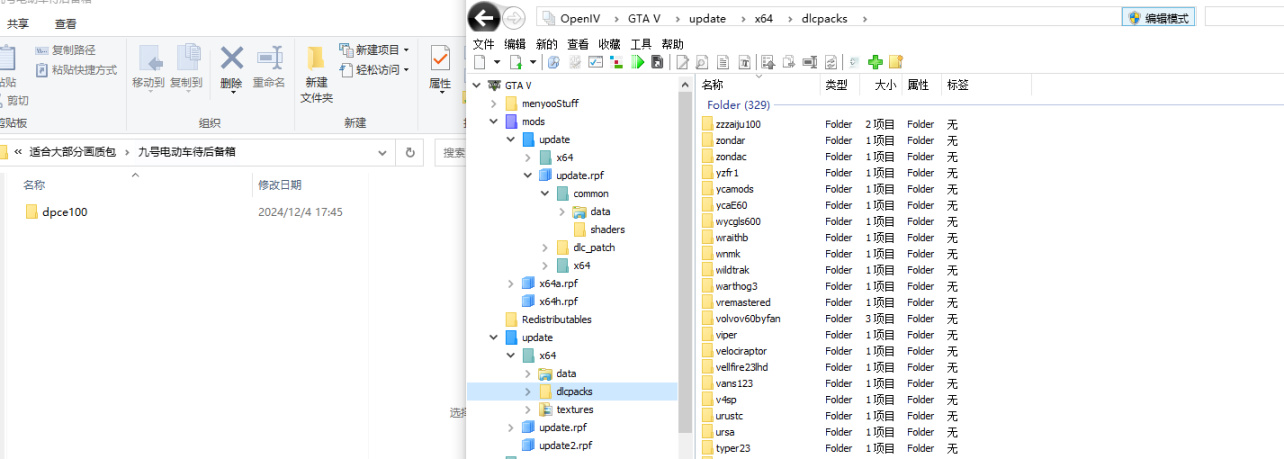Collapse the mods tree node
Screen dimensions: 1284x459
494,121
